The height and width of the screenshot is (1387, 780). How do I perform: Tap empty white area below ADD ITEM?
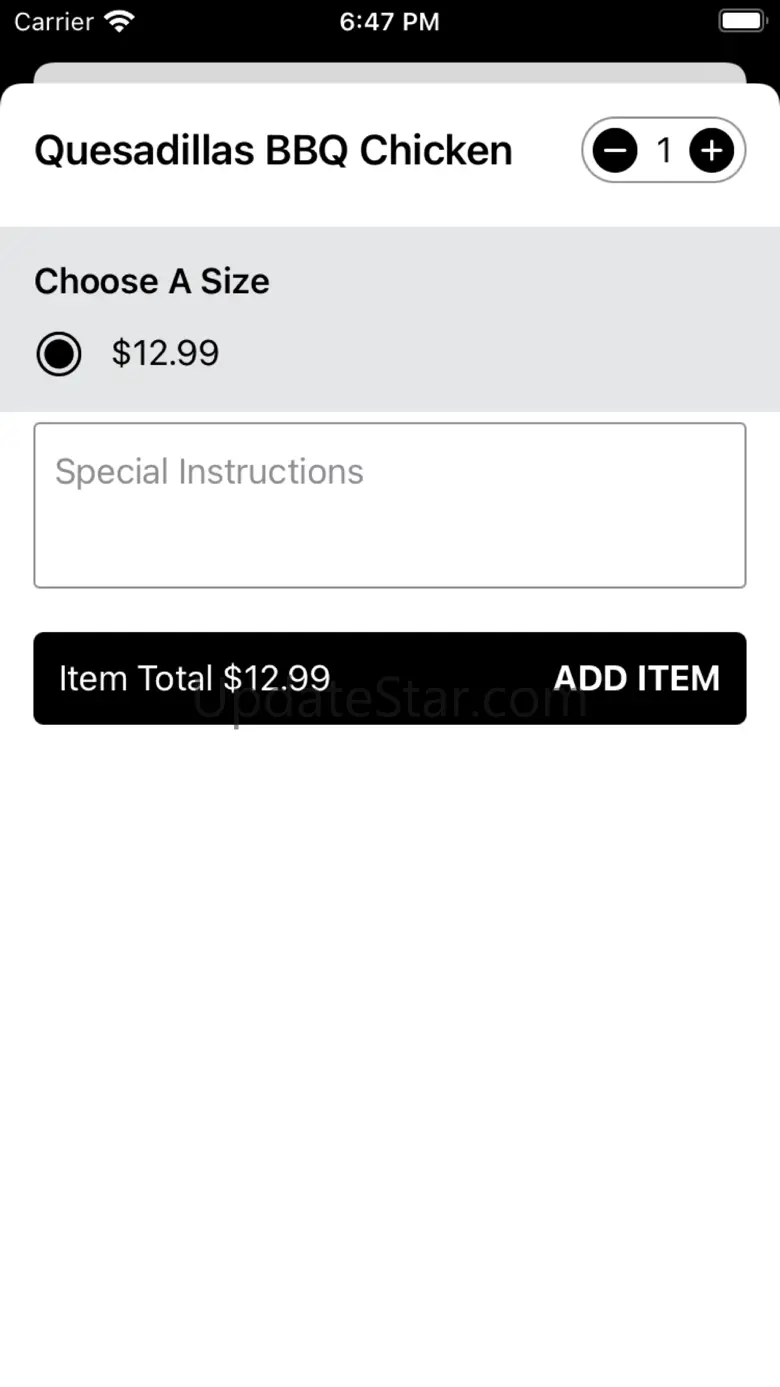pos(390,1000)
